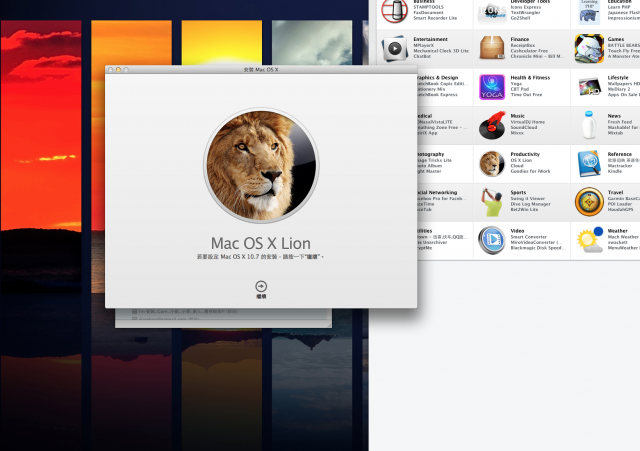Open the Health & Fitness category heading
This screenshot has width=640, height=451.
click(530, 78)
